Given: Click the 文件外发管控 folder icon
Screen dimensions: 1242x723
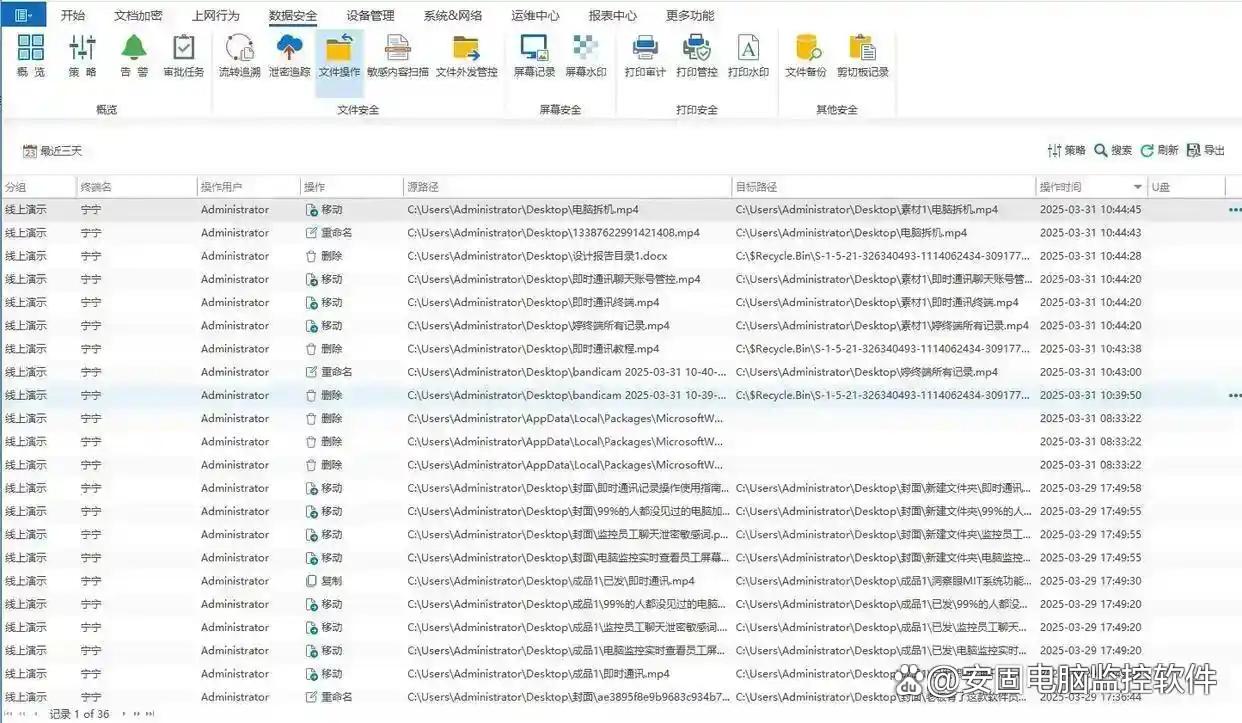Looking at the screenshot, I should click(x=466, y=54).
